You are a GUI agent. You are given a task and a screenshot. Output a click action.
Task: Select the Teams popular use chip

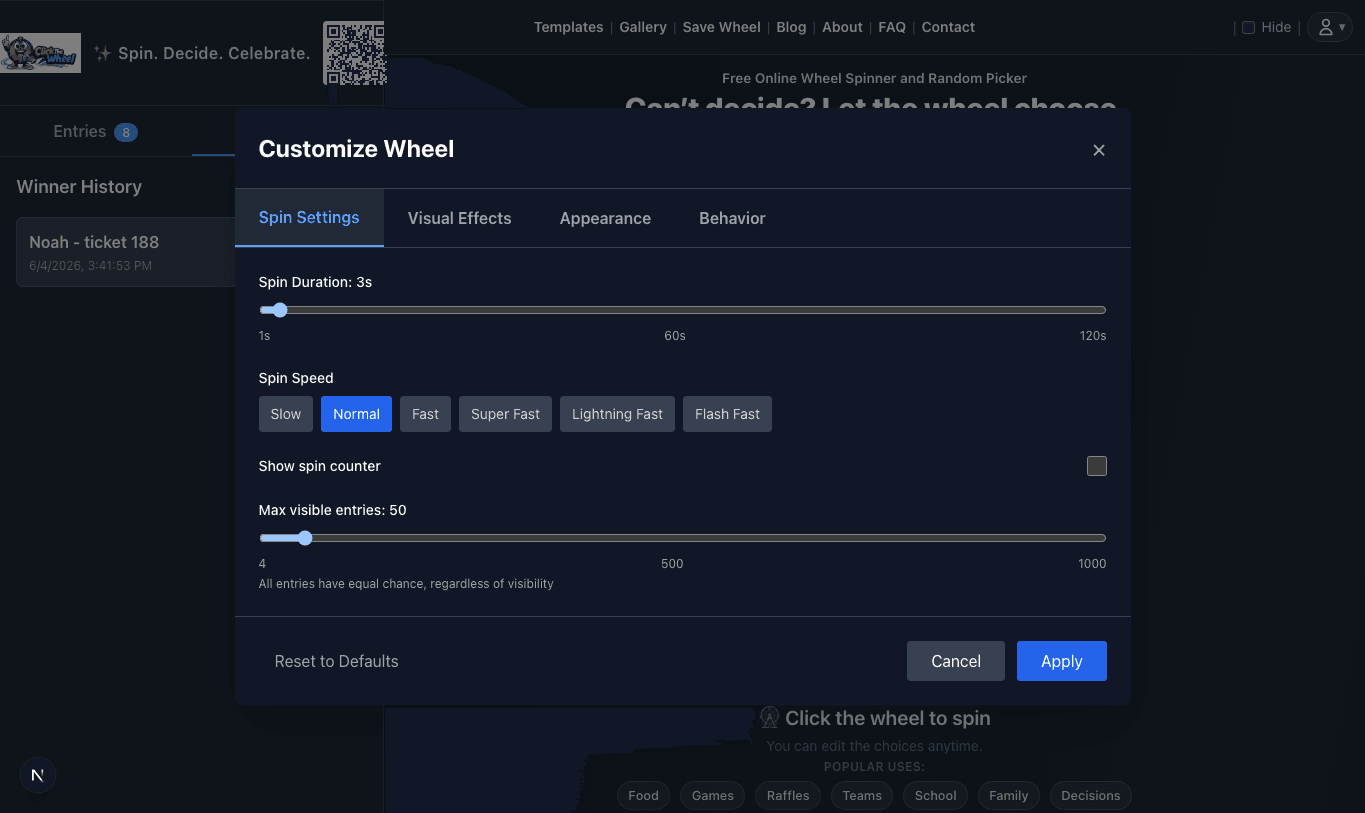(862, 796)
